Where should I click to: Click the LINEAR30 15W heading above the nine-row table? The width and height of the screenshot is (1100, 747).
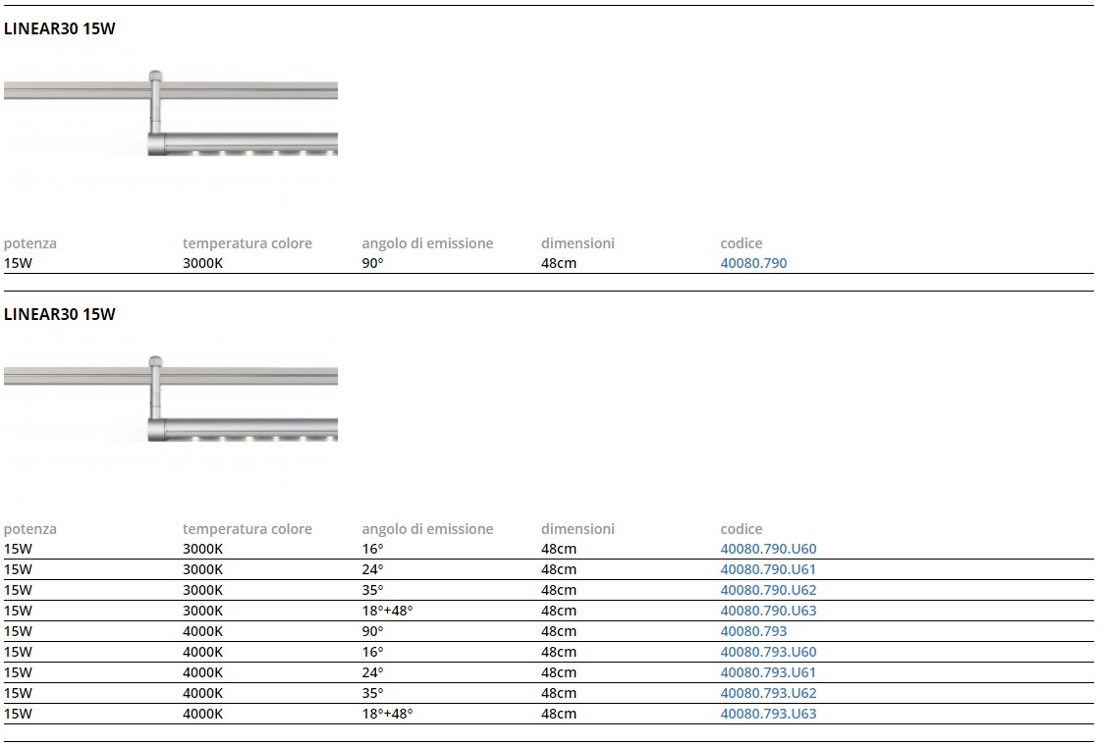click(60, 315)
